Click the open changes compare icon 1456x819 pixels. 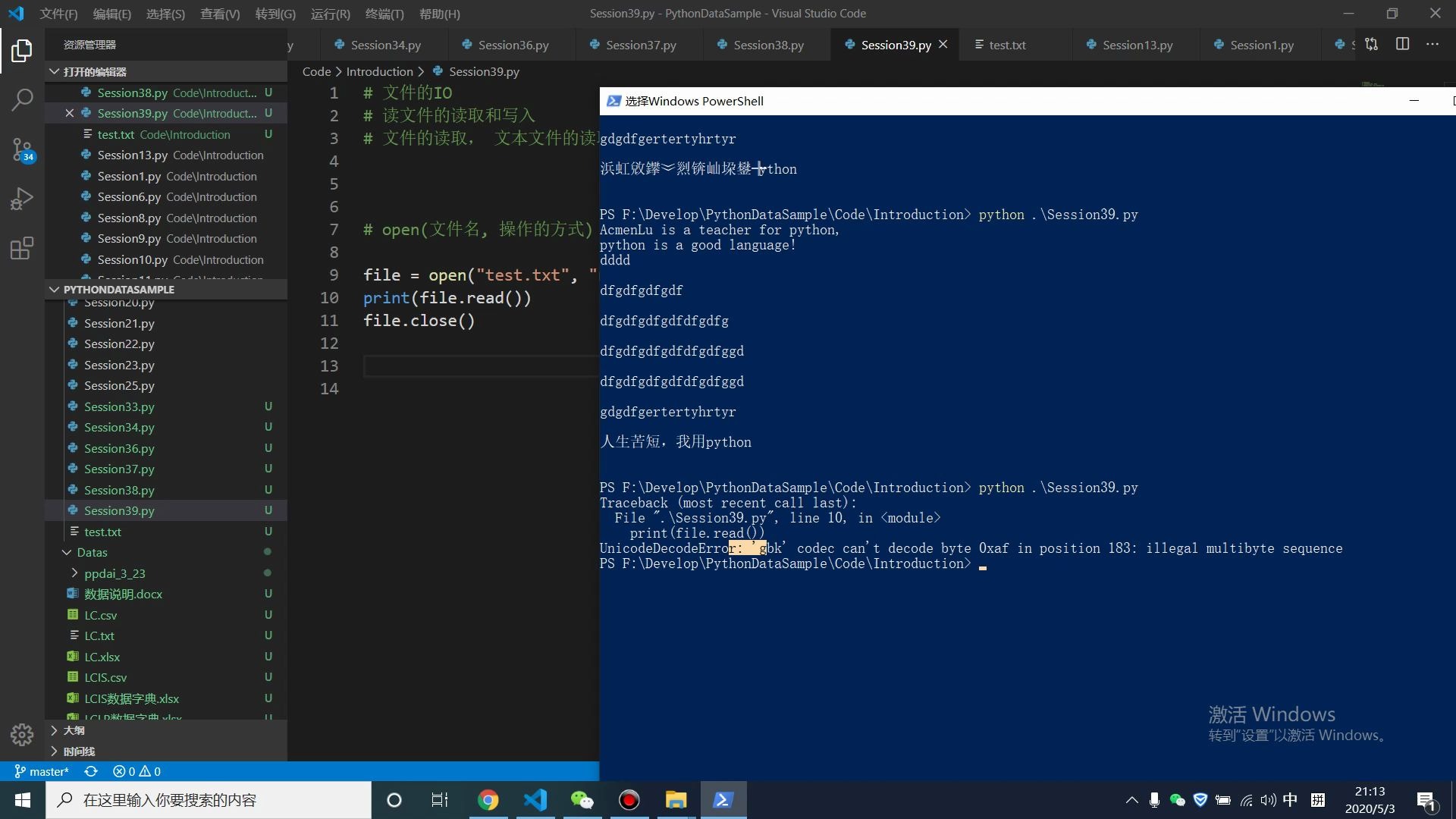[x=1371, y=44]
